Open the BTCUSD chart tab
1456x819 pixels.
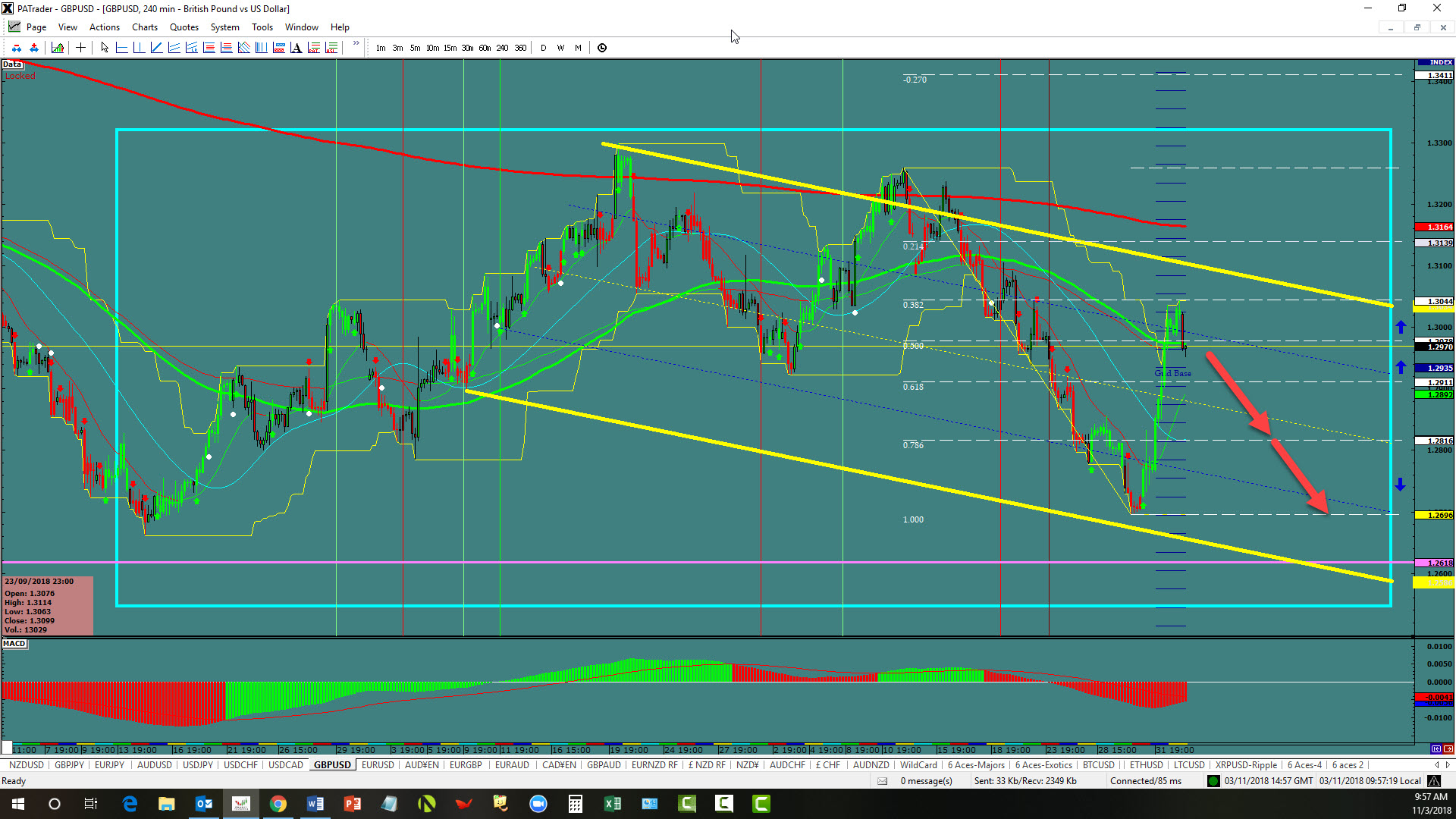(x=1098, y=765)
